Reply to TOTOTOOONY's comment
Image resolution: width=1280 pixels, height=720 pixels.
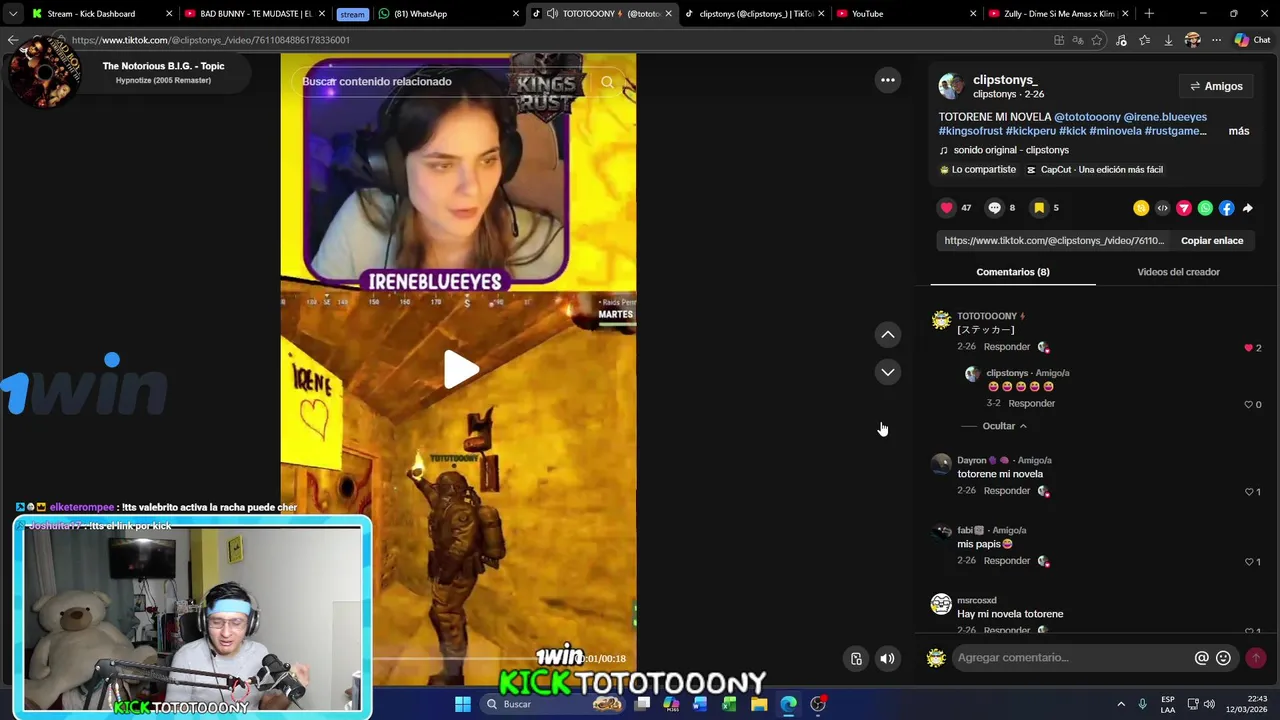1006,347
